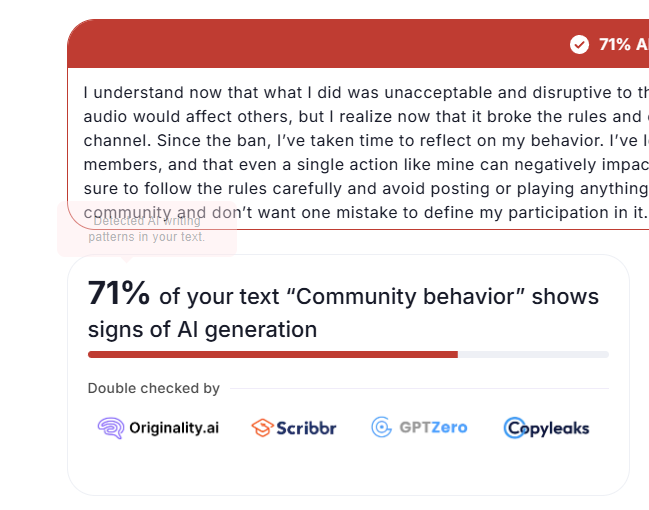This screenshot has width=649, height=510.
Task: Open the Originality.ai wordmark text
Action: point(174,428)
